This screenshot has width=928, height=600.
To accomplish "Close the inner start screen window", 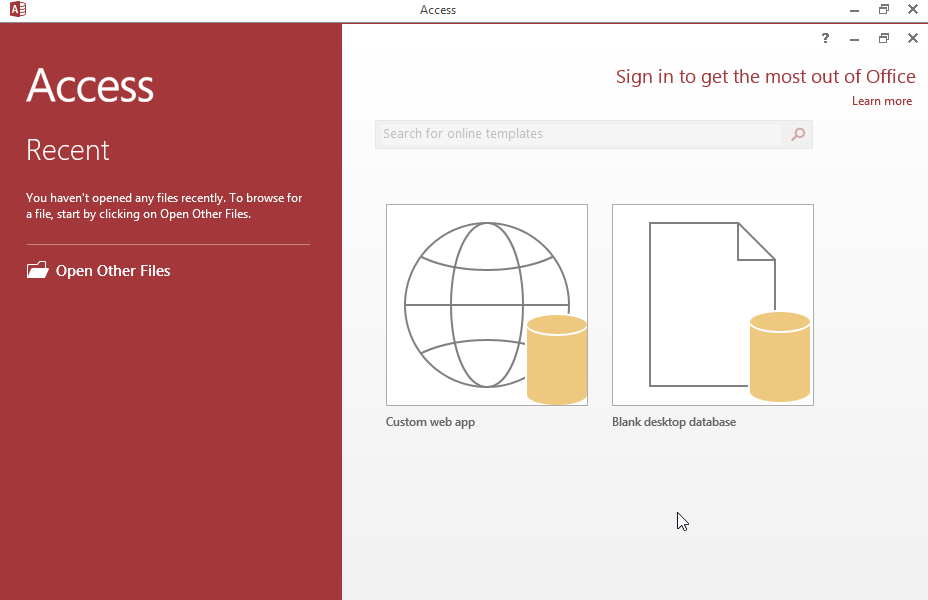I will click(x=913, y=38).
